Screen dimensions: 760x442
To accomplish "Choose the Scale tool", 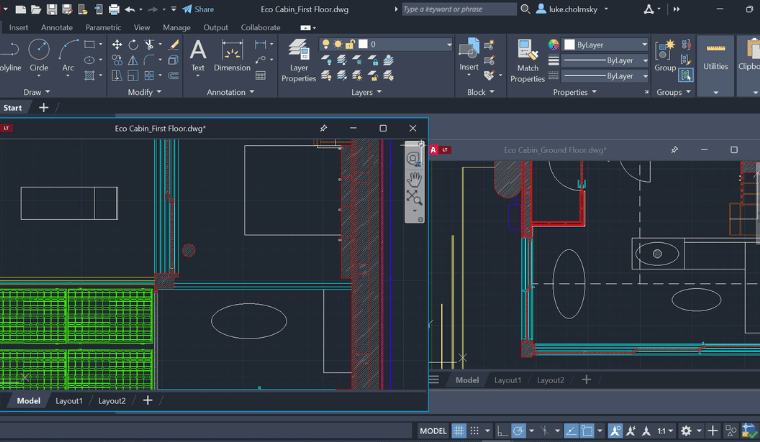I will click(133, 76).
